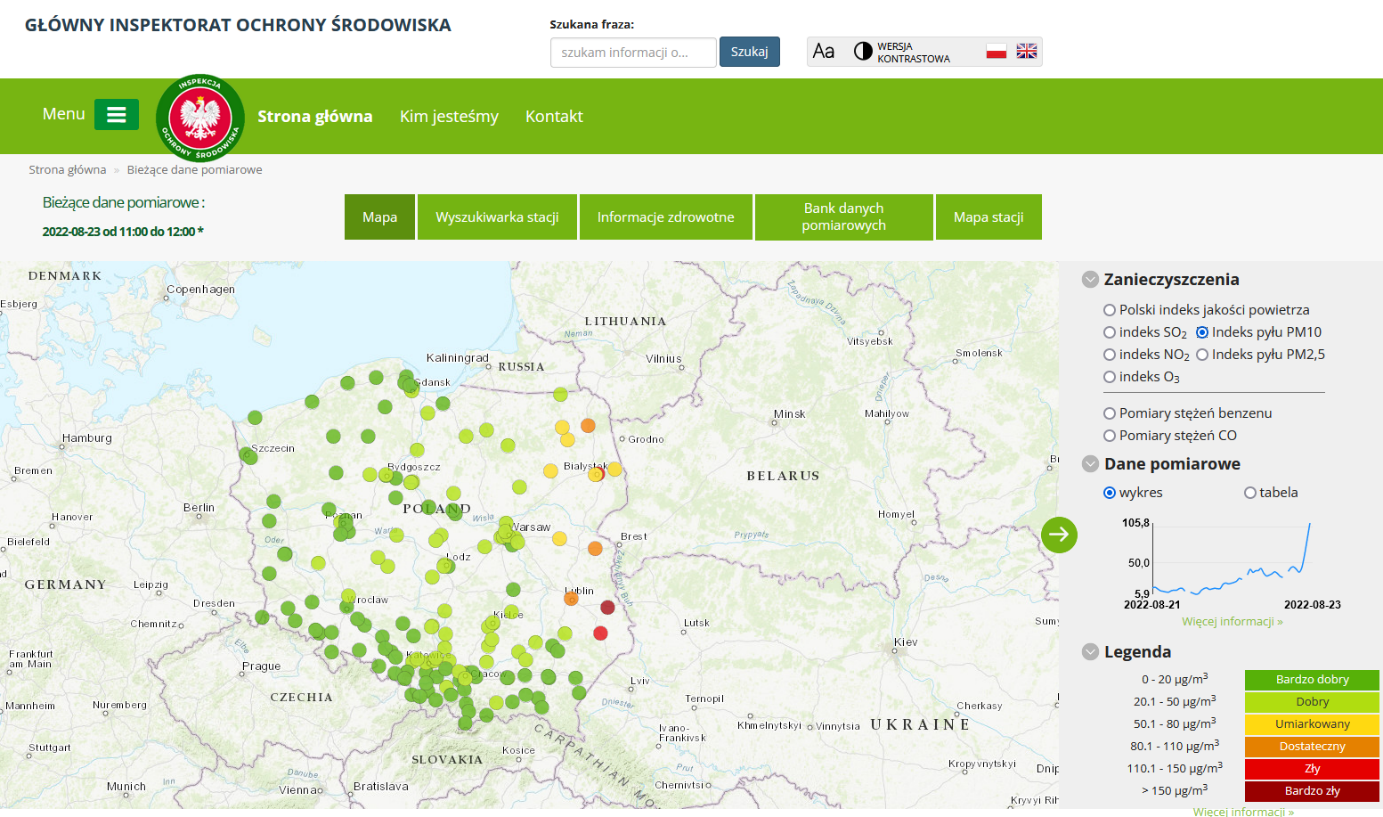Viewport: 1383px width, 817px height.
Task: Open the Informacje zdrowotne tab
Action: click(666, 217)
